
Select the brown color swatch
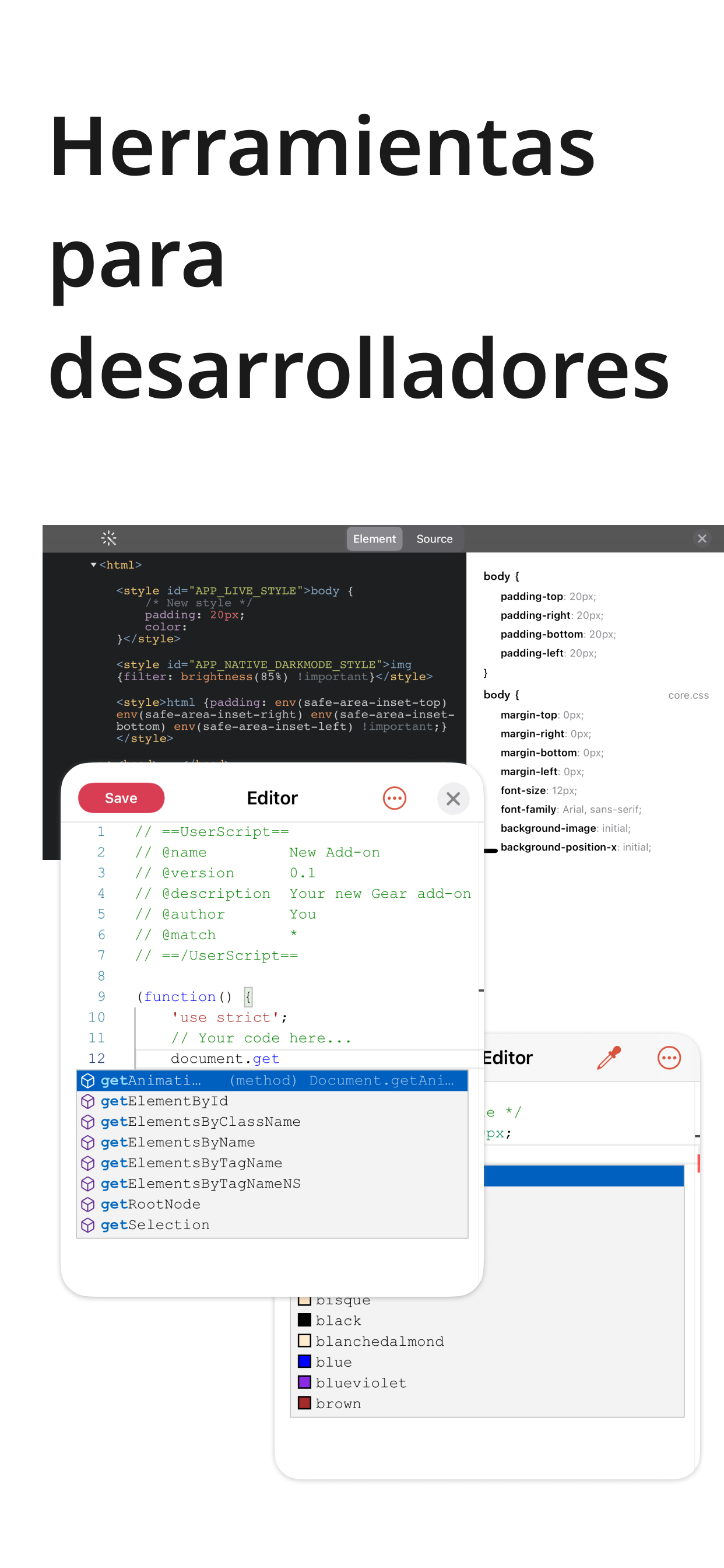click(304, 1402)
